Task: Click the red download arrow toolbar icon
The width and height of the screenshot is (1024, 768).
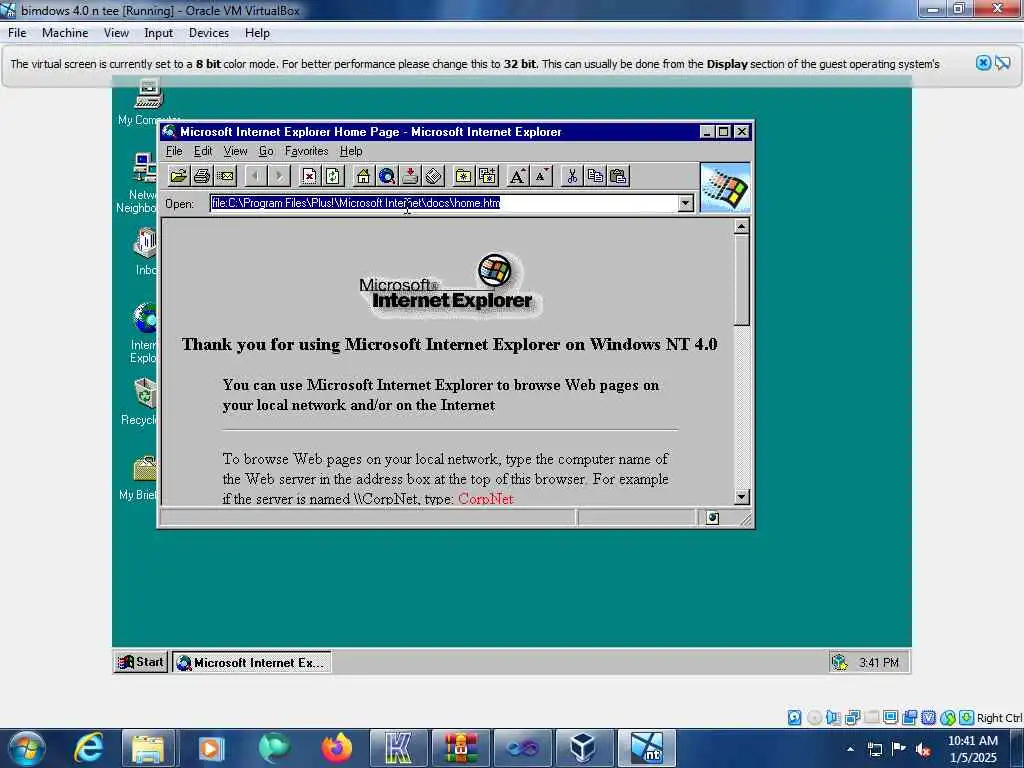Action: 410,176
